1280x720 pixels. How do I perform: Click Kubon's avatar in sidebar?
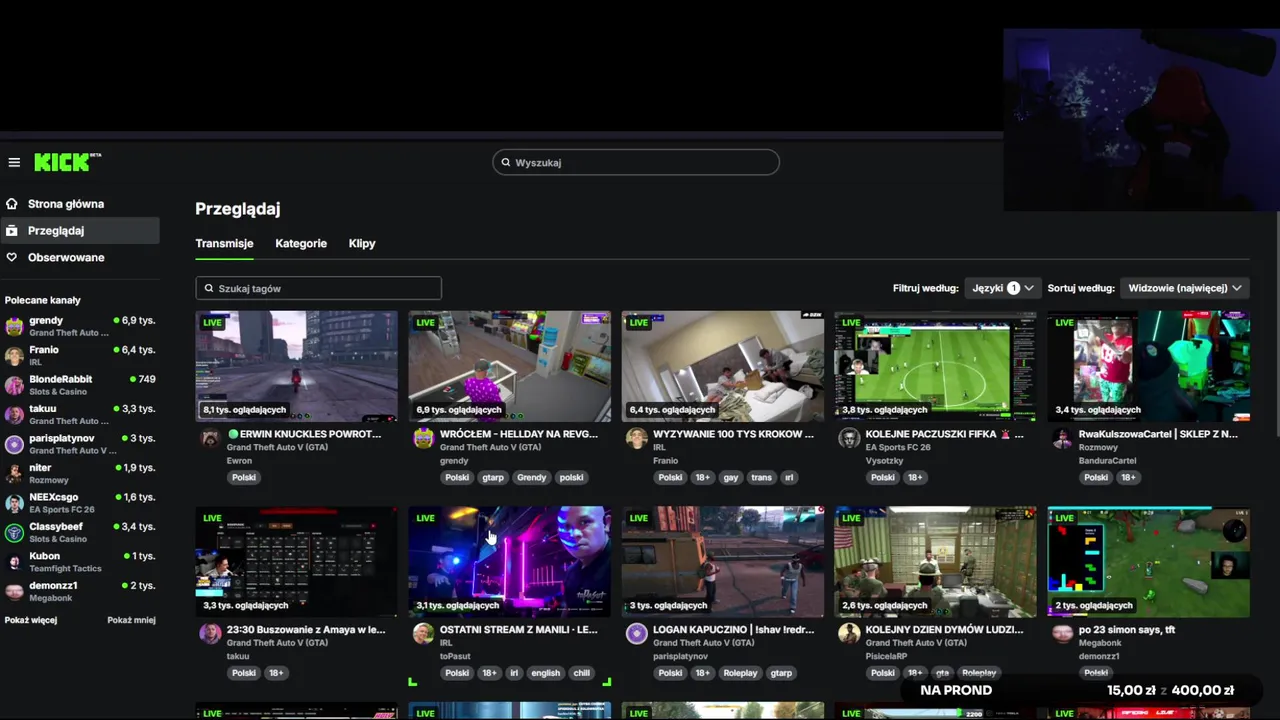(x=14, y=562)
